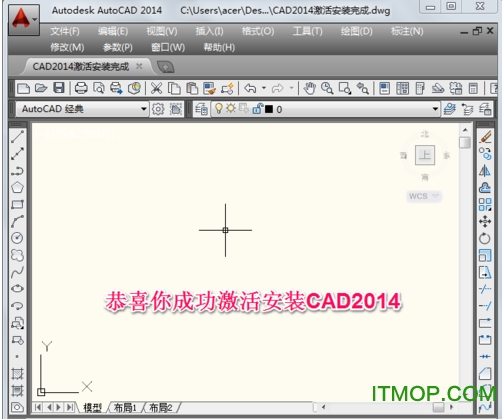
Task: Select the Copy Object modify tool
Action: [485, 154]
